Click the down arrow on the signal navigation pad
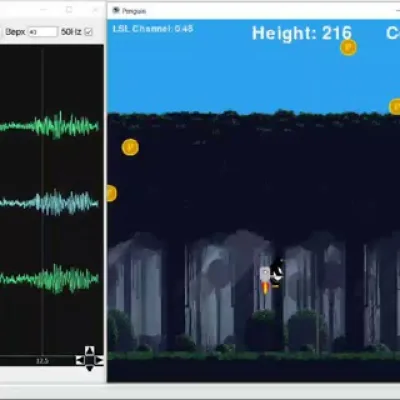The width and height of the screenshot is (400, 400). click(x=89, y=368)
